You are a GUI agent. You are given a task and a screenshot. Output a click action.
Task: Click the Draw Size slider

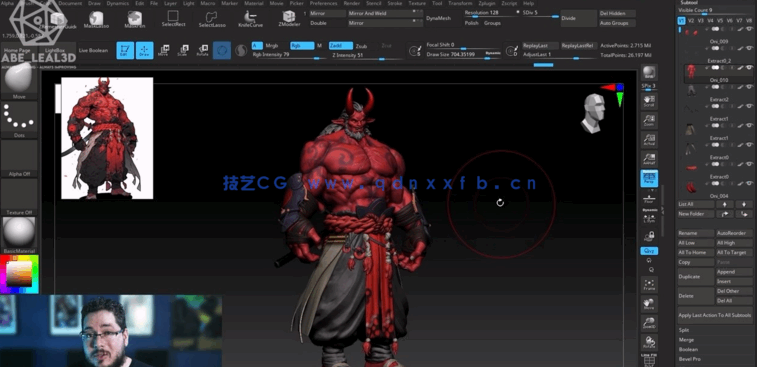click(x=464, y=55)
